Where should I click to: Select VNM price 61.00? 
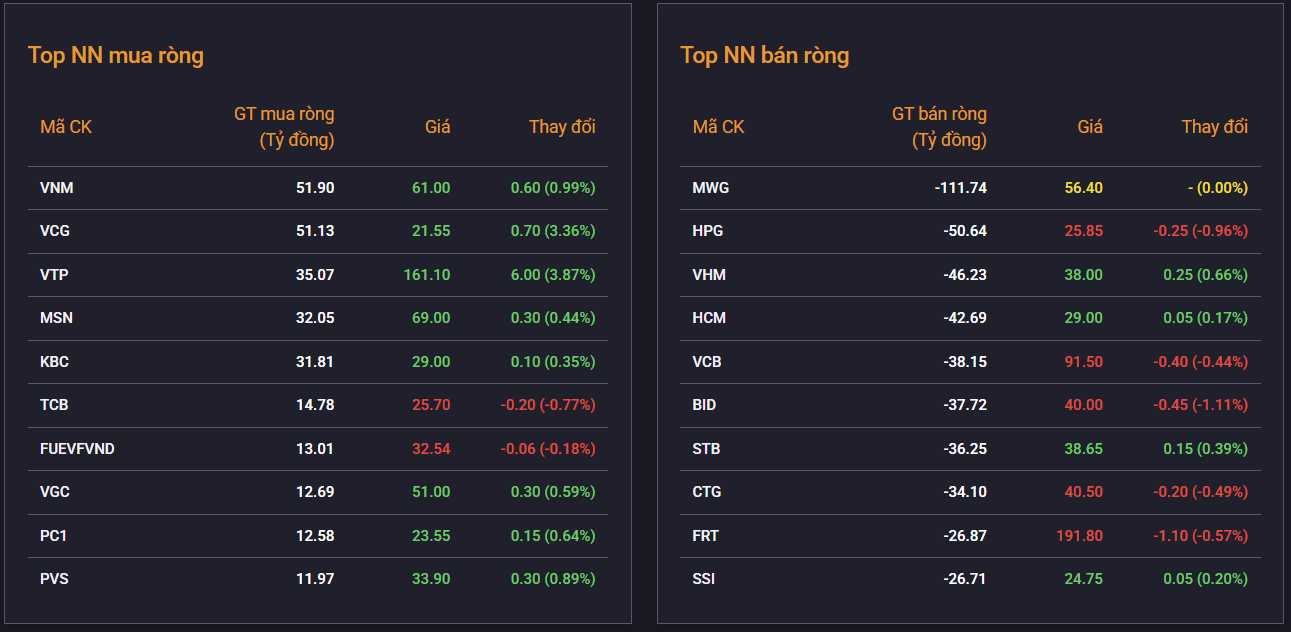pos(431,188)
